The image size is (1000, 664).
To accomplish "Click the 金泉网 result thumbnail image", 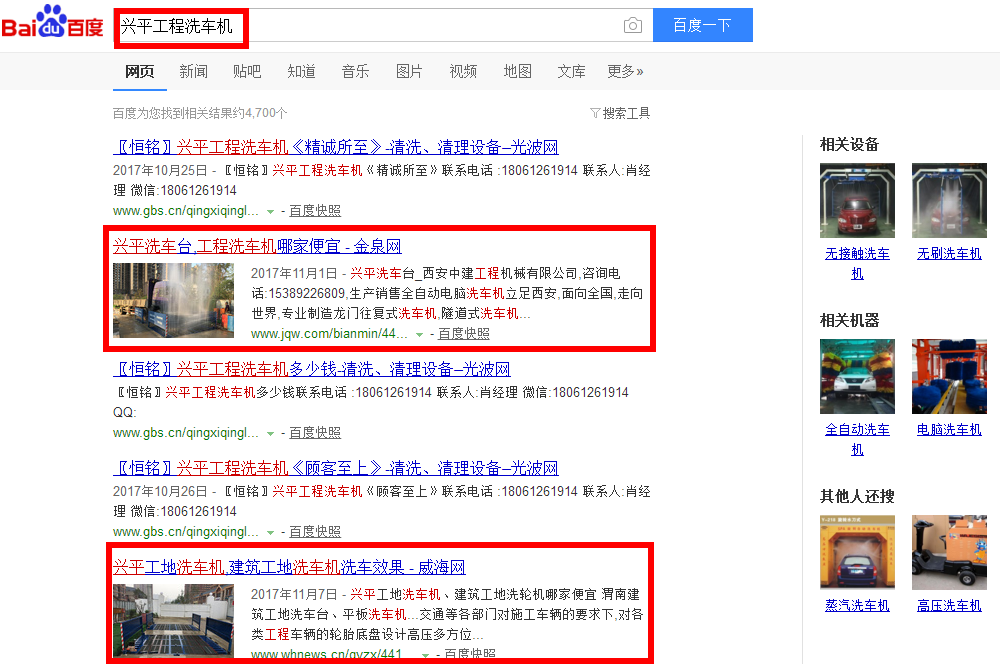I will tap(173, 300).
